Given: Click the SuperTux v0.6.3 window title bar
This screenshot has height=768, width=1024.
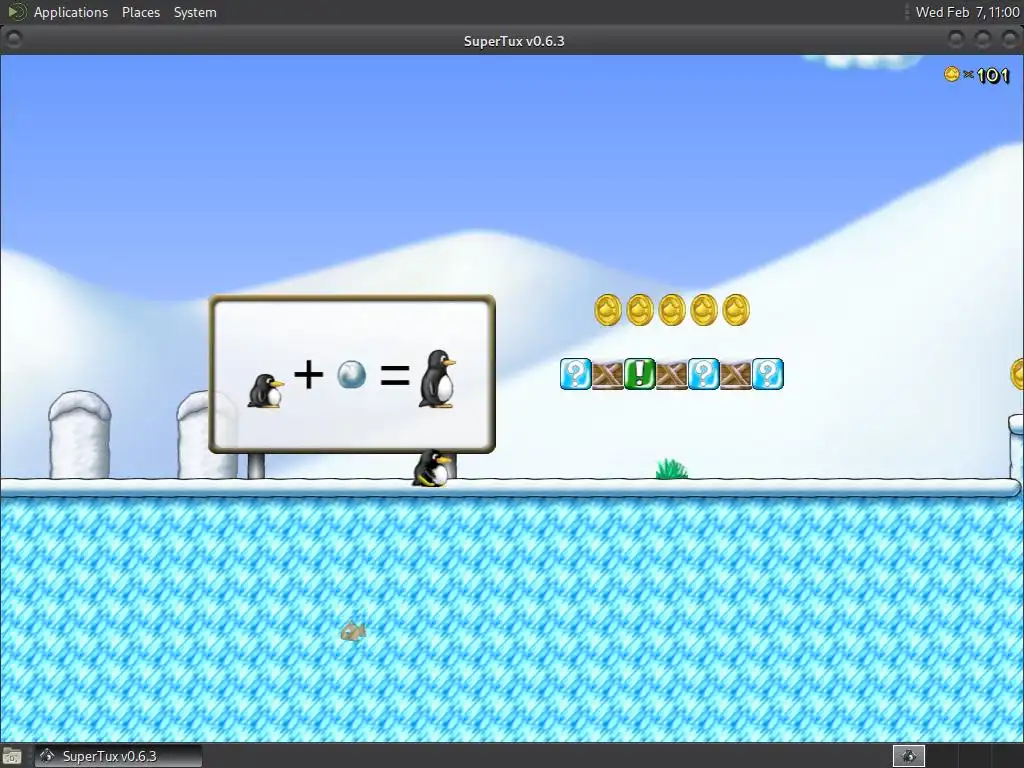Looking at the screenshot, I should click(x=513, y=40).
